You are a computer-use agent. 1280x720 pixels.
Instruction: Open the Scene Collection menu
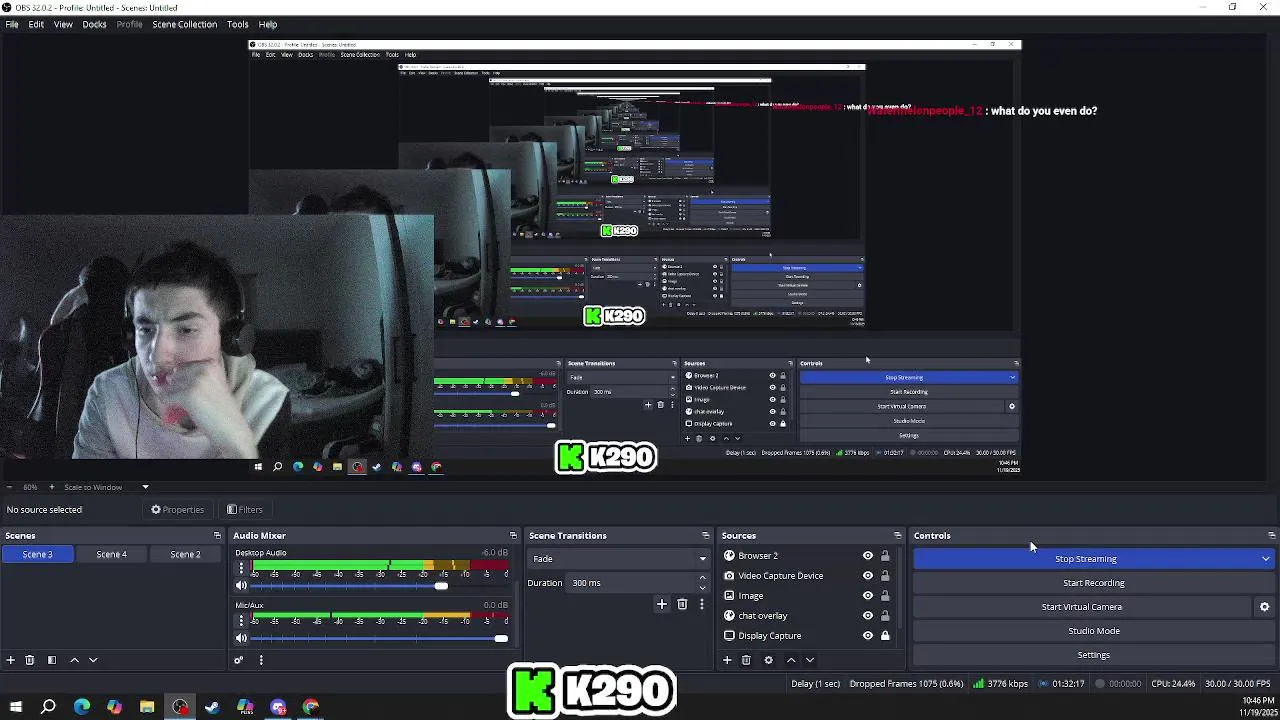[x=184, y=24]
